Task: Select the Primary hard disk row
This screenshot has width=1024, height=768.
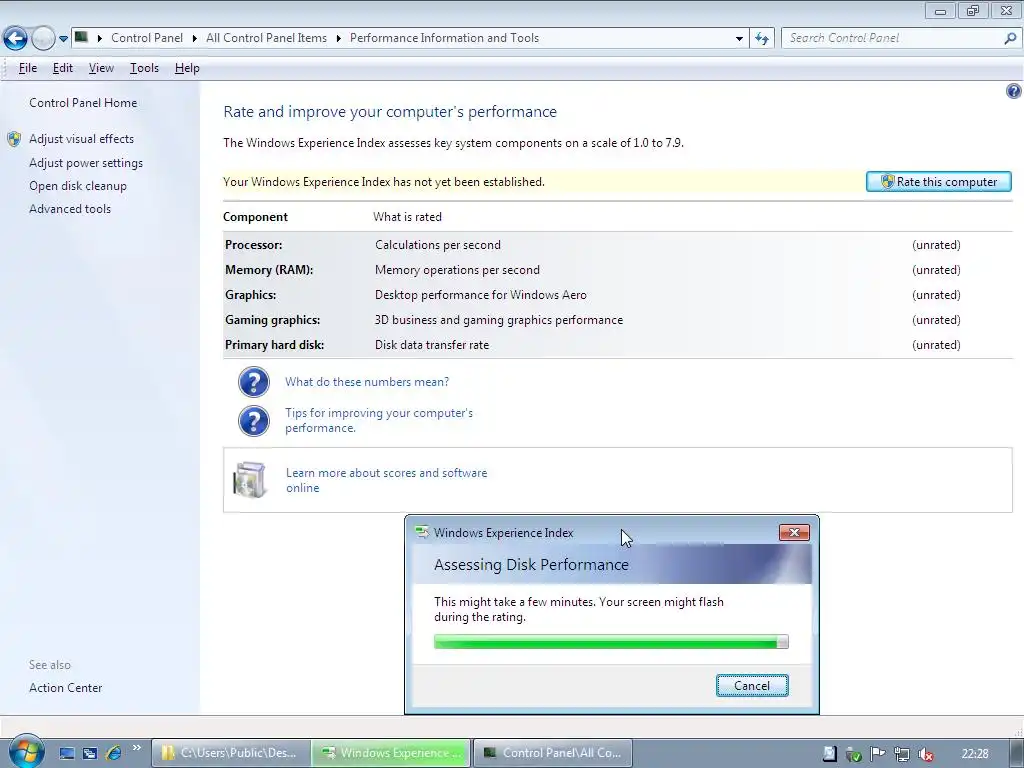Action: (x=617, y=345)
